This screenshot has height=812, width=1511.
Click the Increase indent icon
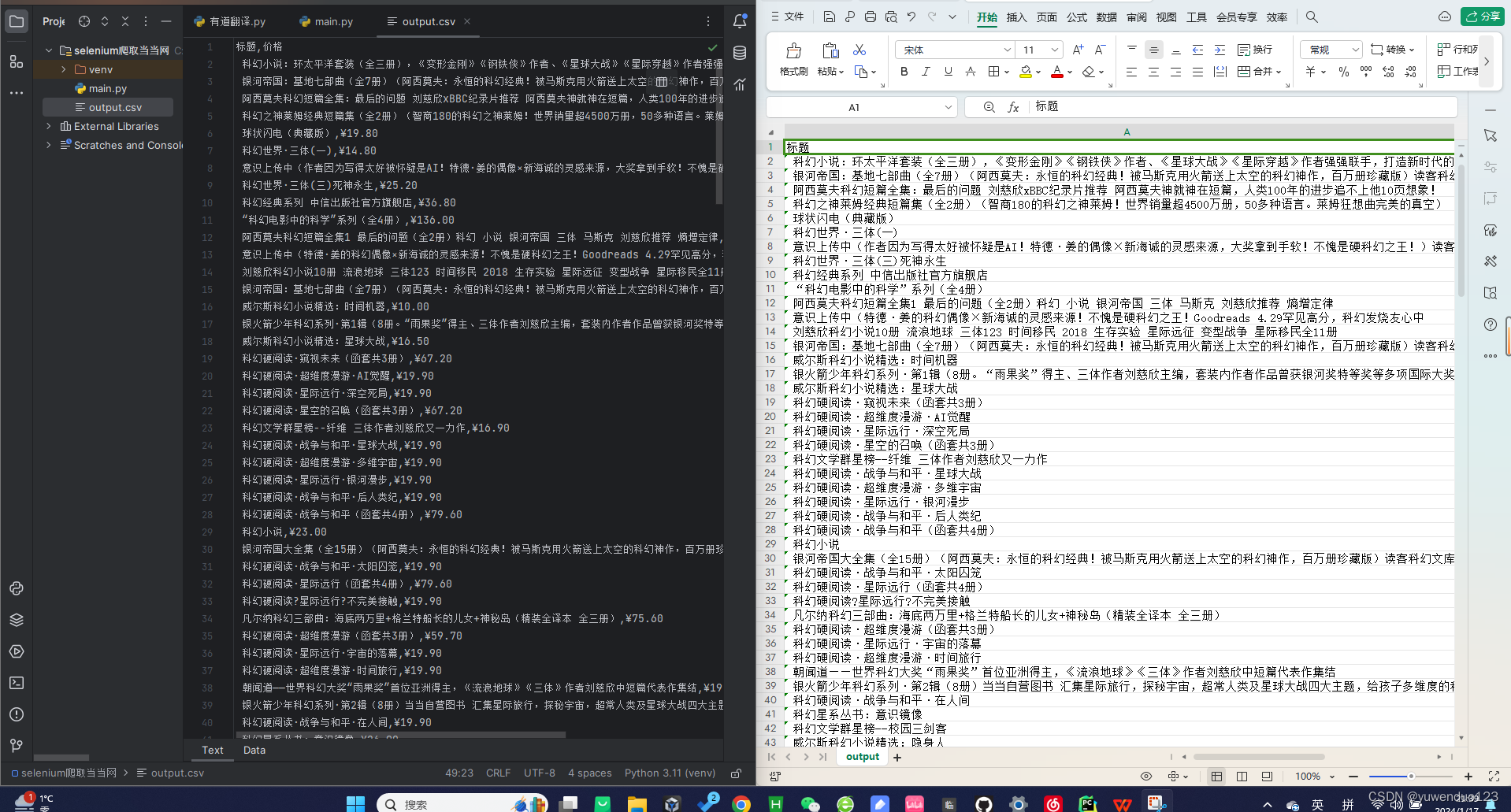pyautogui.click(x=1220, y=50)
